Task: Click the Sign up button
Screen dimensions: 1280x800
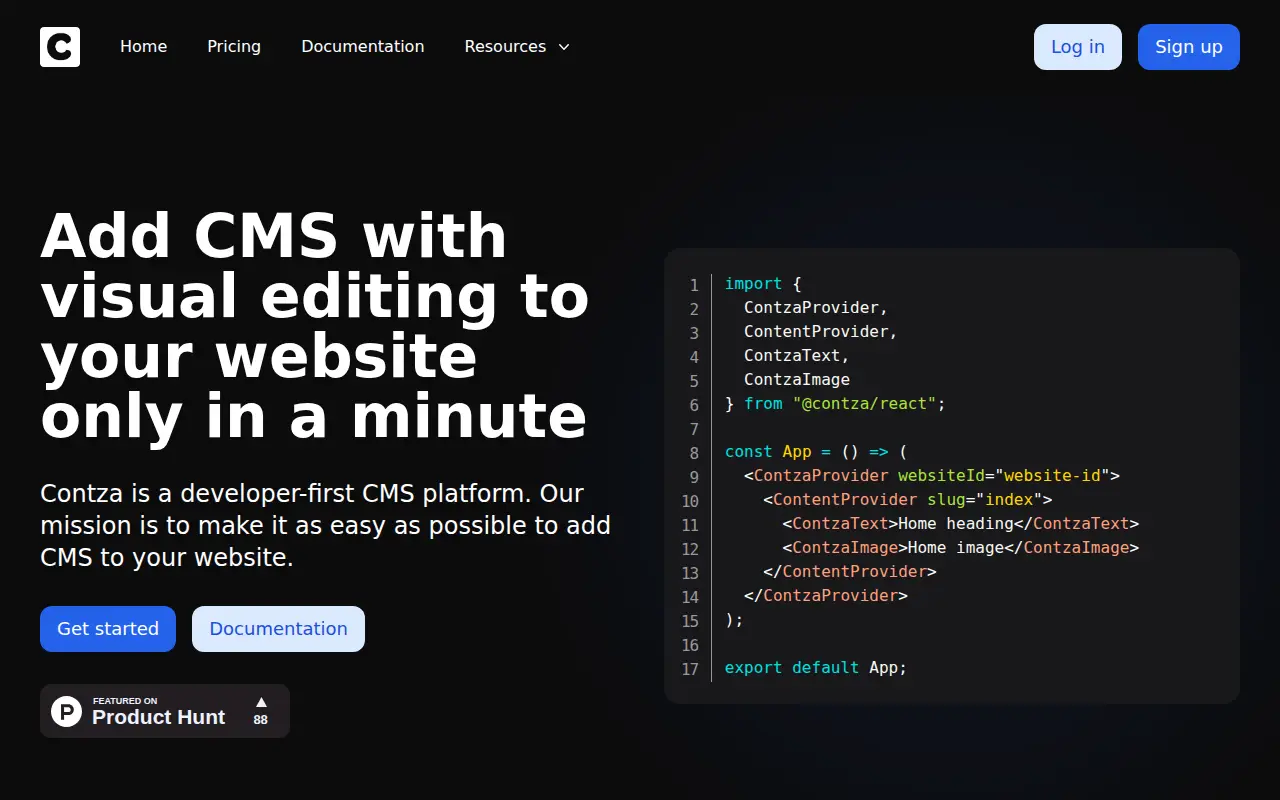Action: pos(1189,47)
